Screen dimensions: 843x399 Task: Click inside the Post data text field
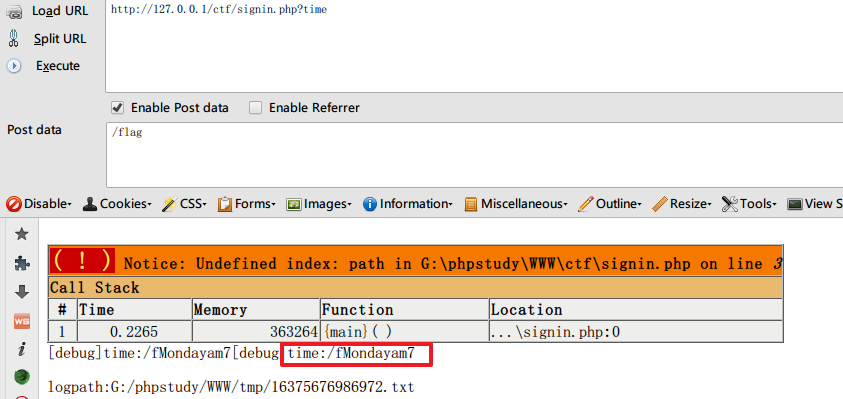474,155
